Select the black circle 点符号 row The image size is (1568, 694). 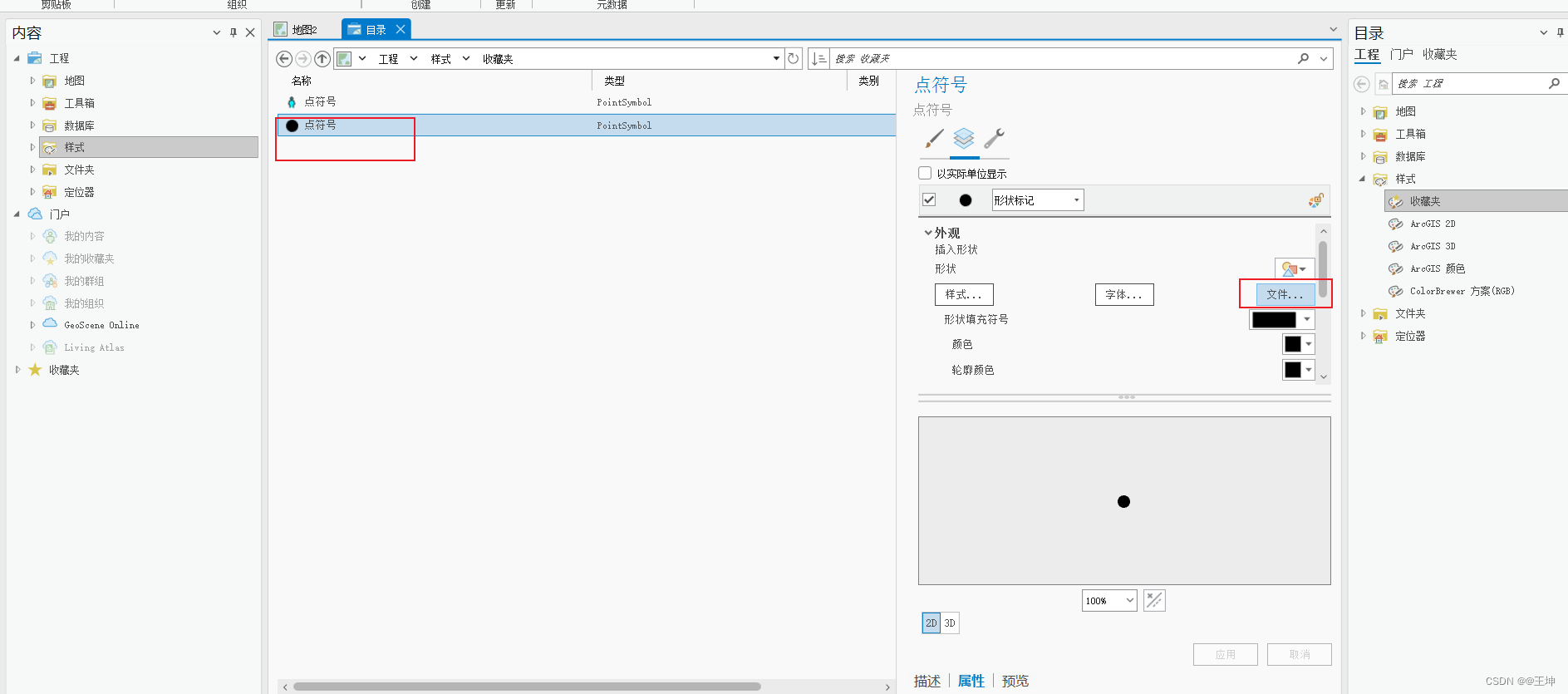586,126
